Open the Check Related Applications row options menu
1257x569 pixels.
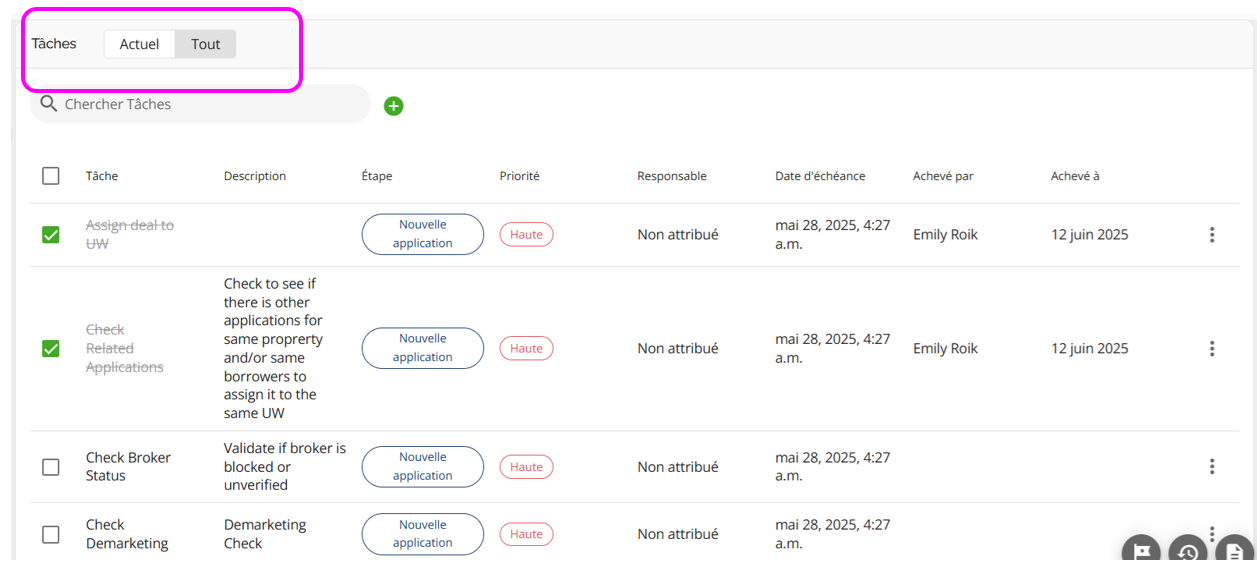pos(1212,349)
